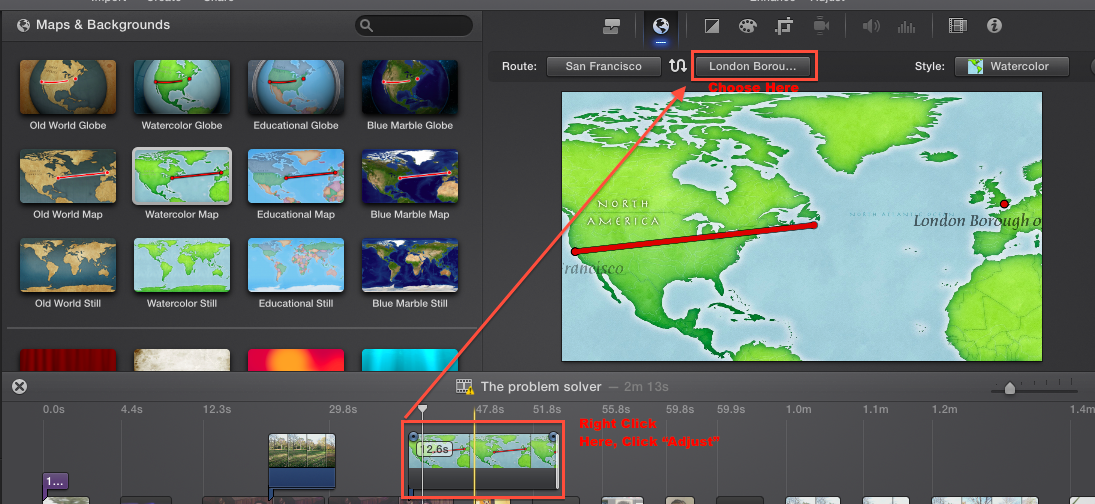Click the 55.8s time ruler label

click(616, 409)
